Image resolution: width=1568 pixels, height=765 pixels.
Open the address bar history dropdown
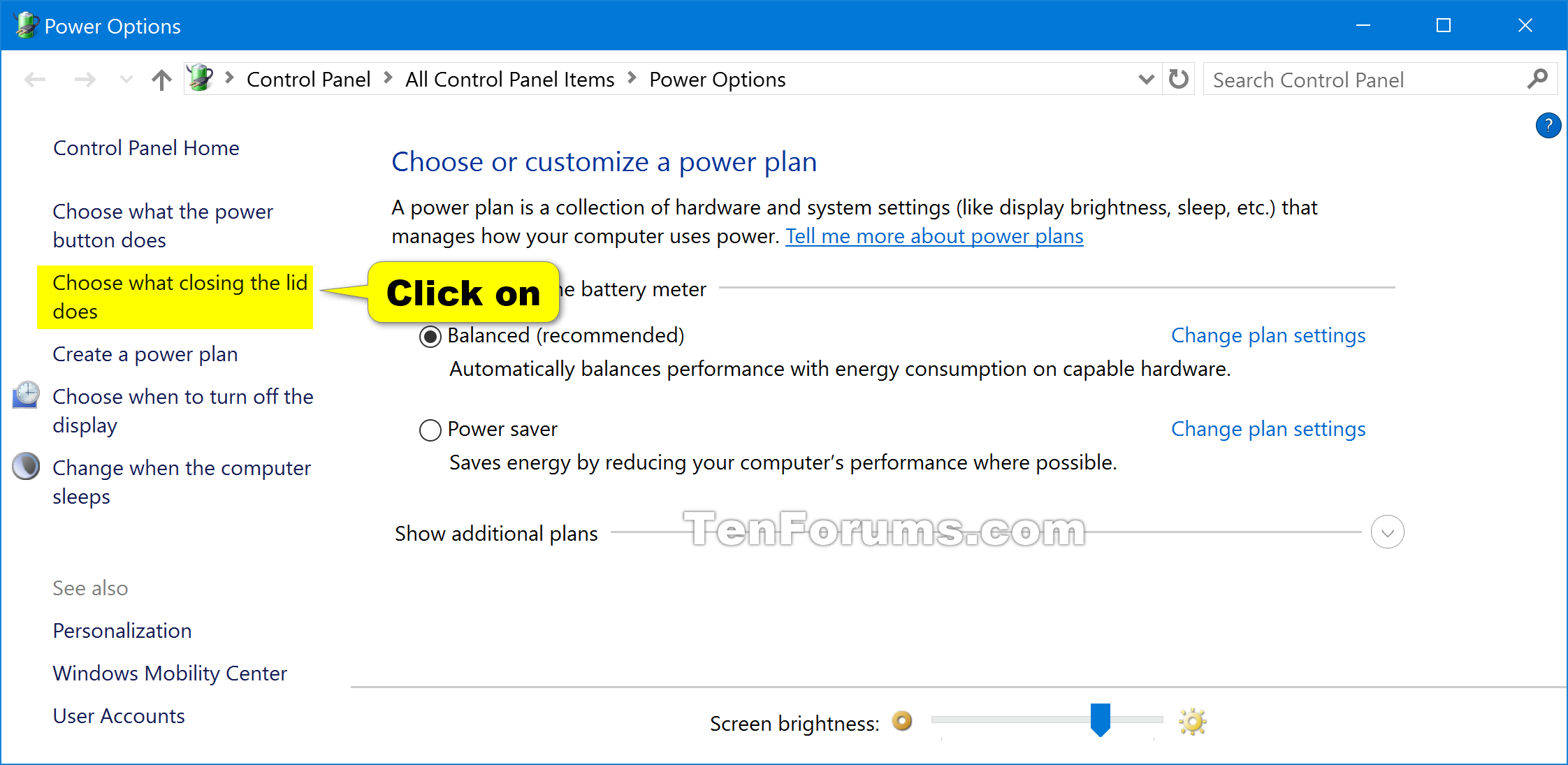(1146, 80)
